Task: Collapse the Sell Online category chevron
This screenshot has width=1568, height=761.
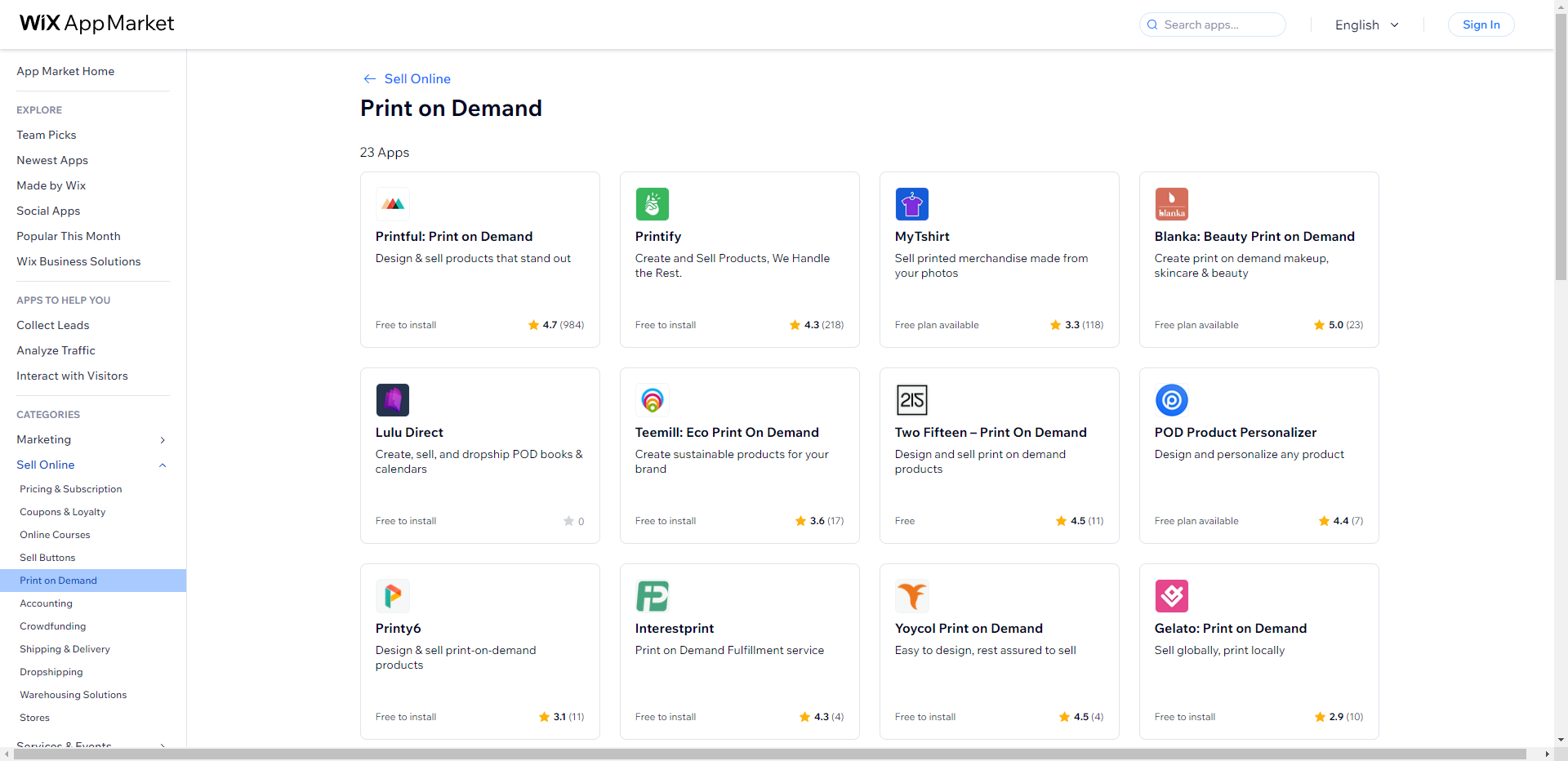Action: coord(163,465)
